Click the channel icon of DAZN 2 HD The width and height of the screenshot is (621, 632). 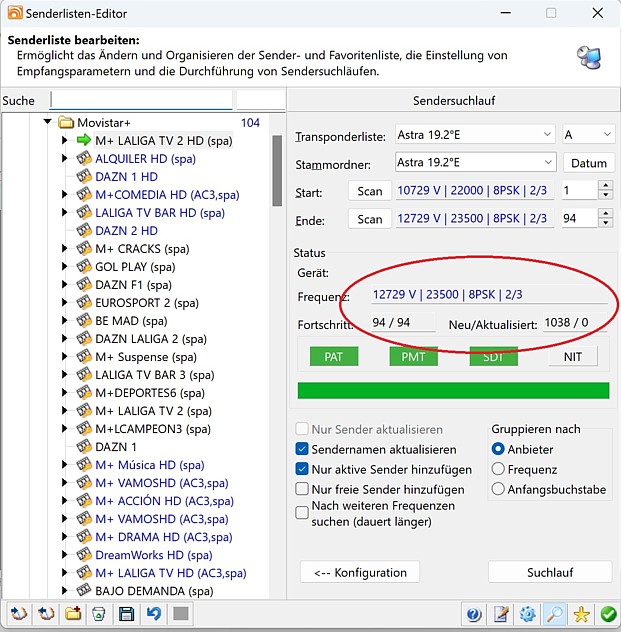(84, 230)
